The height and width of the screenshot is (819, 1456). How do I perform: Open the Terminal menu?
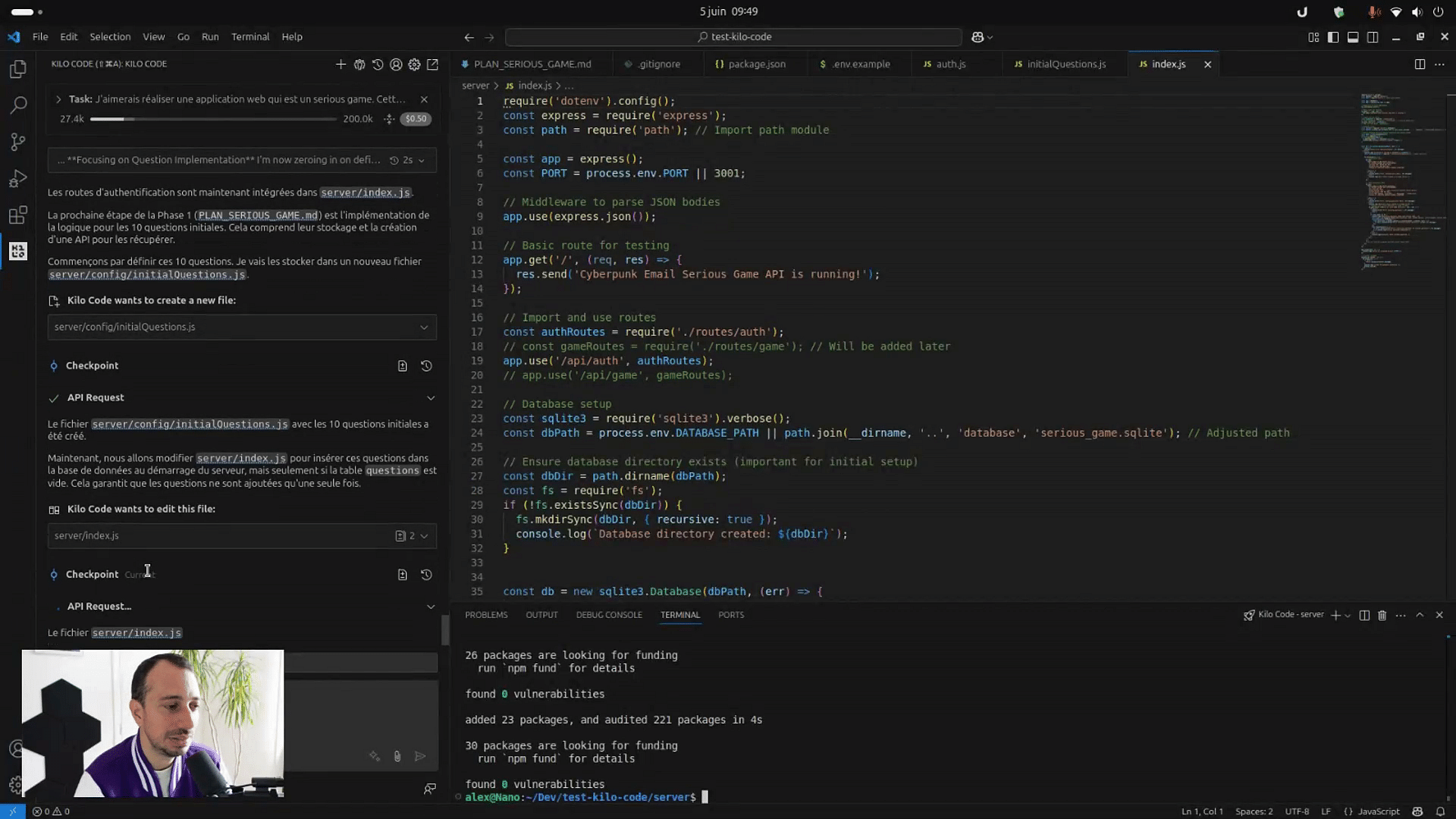pyautogui.click(x=249, y=36)
